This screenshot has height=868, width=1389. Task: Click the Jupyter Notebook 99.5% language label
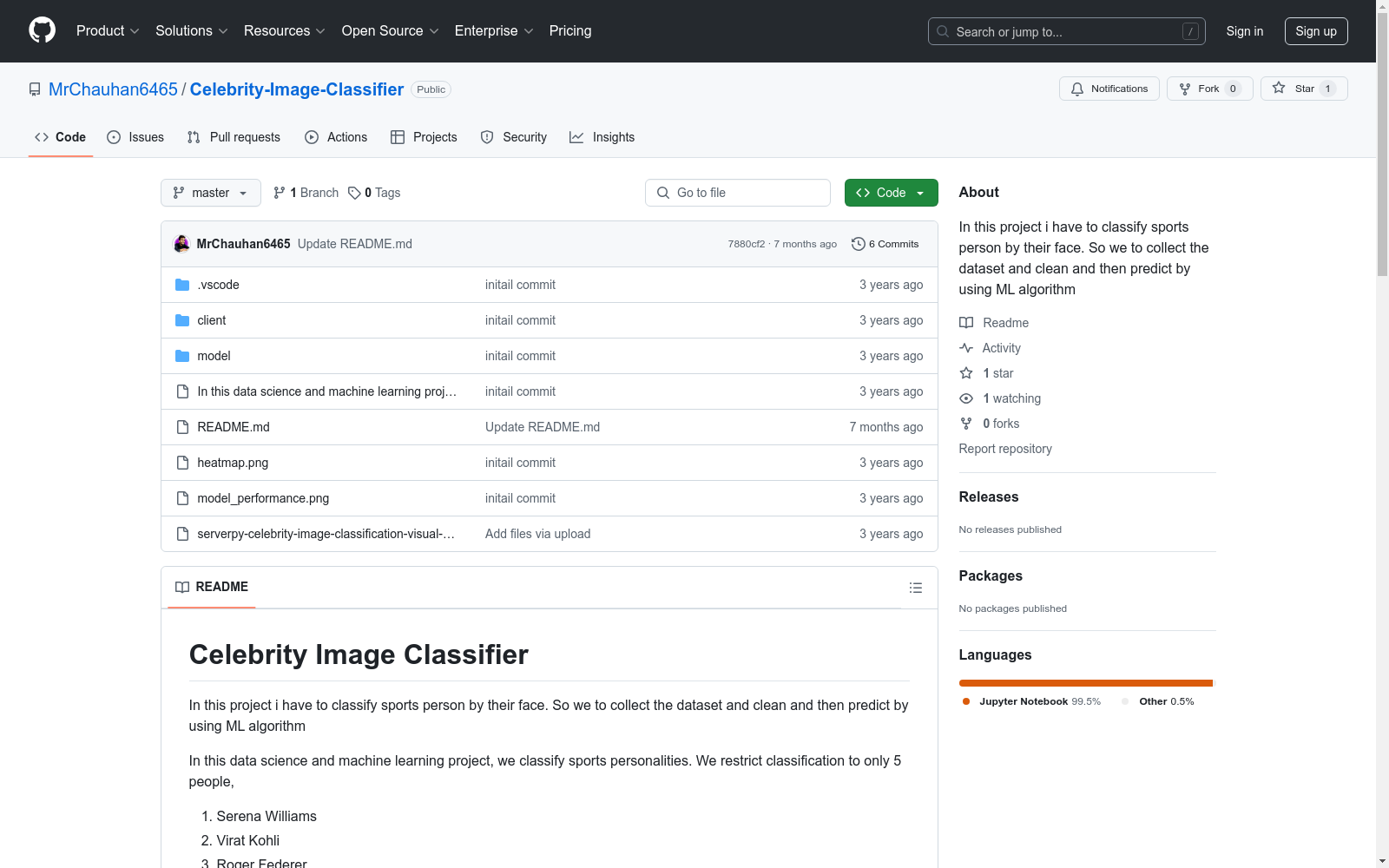(x=1031, y=701)
